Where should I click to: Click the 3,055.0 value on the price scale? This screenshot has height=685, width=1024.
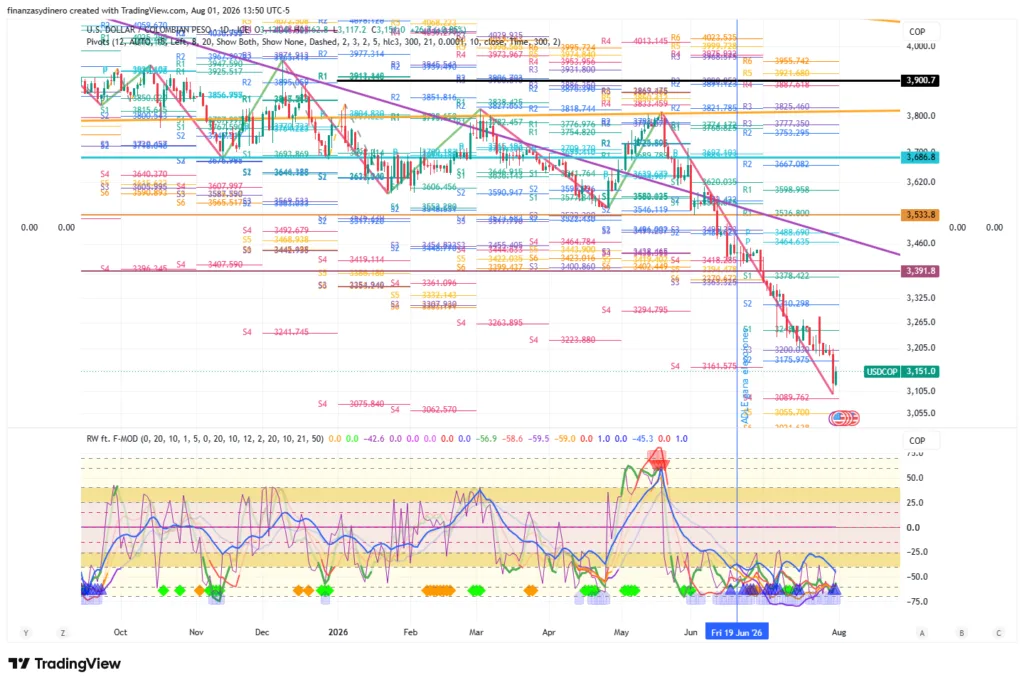click(x=921, y=413)
